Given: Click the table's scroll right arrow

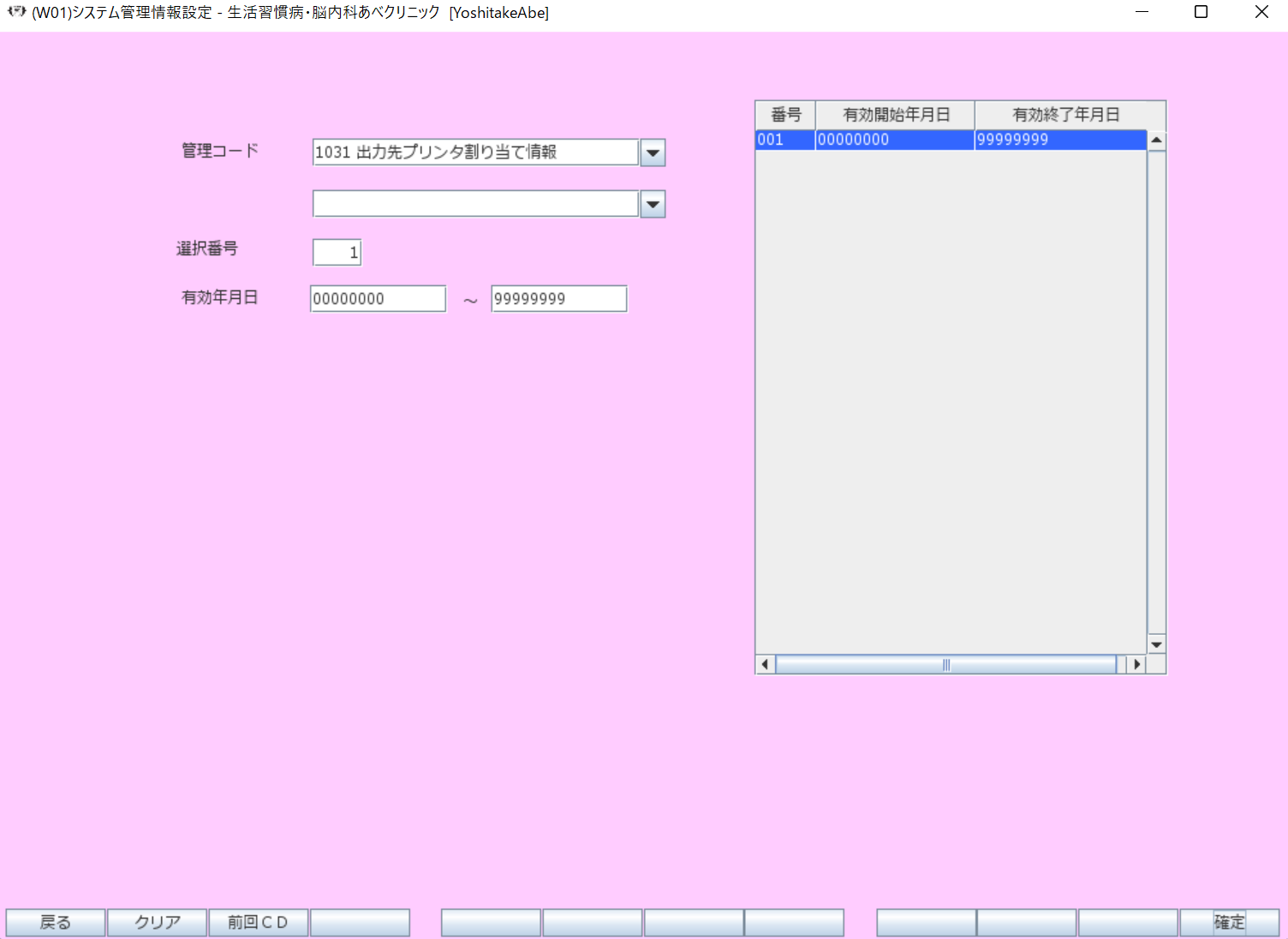Looking at the screenshot, I should [1136, 664].
